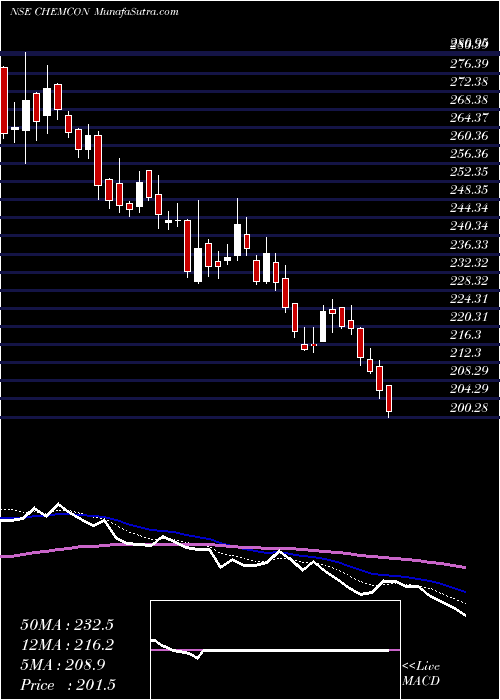
Task: Select the 212.3 price level label
Action: 465,353
